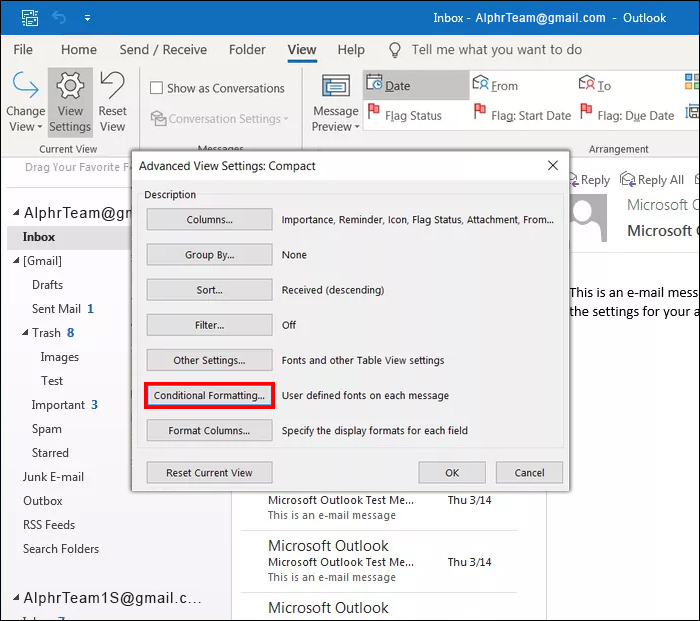Open the Outbox folder

(x=42, y=501)
